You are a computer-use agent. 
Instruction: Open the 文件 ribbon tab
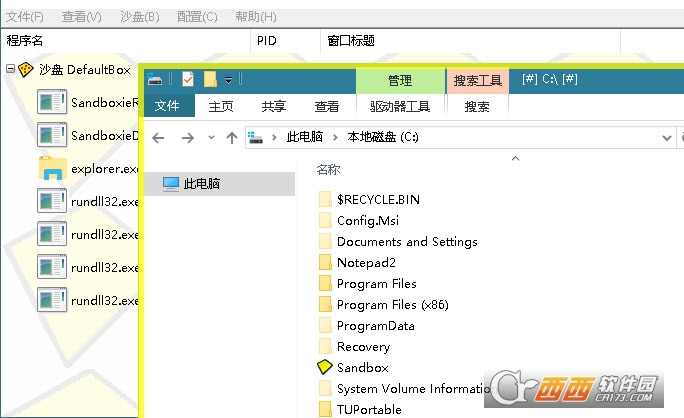(x=168, y=106)
